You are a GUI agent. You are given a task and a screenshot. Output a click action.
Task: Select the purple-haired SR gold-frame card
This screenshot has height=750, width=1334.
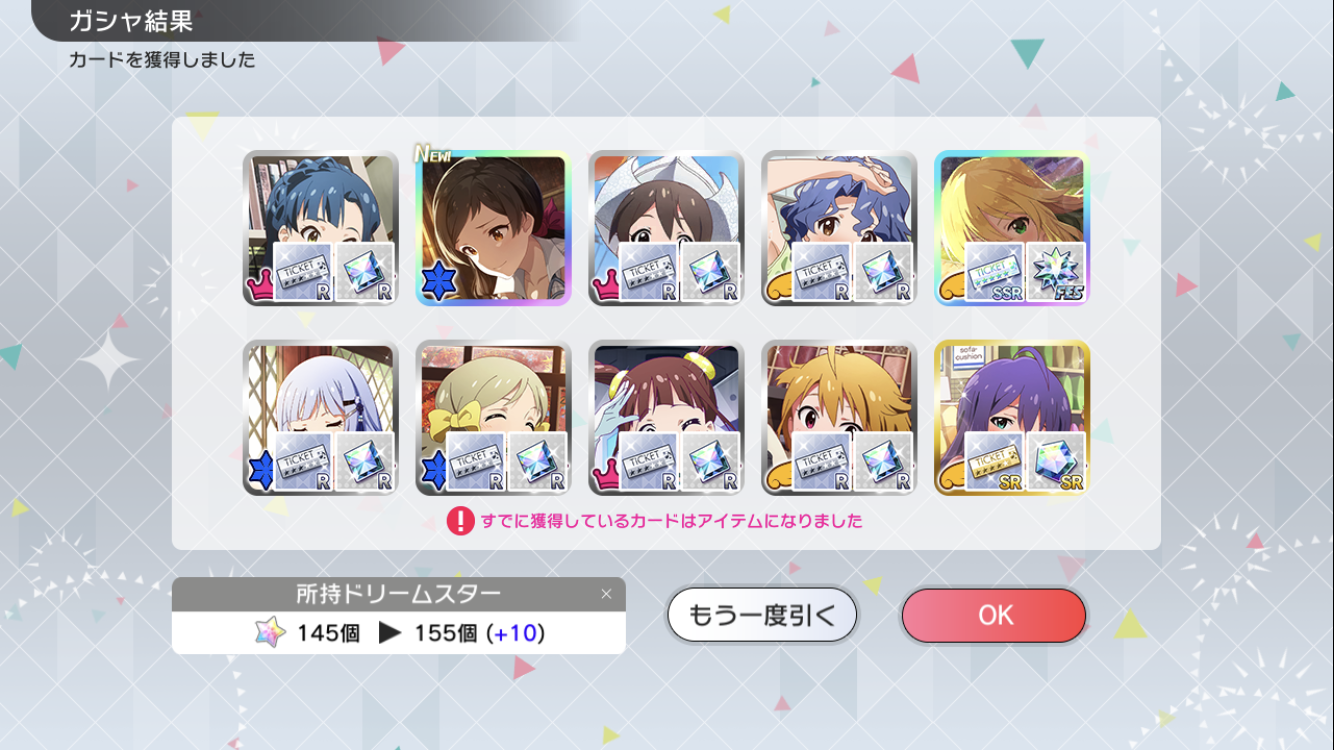click(x=1012, y=418)
